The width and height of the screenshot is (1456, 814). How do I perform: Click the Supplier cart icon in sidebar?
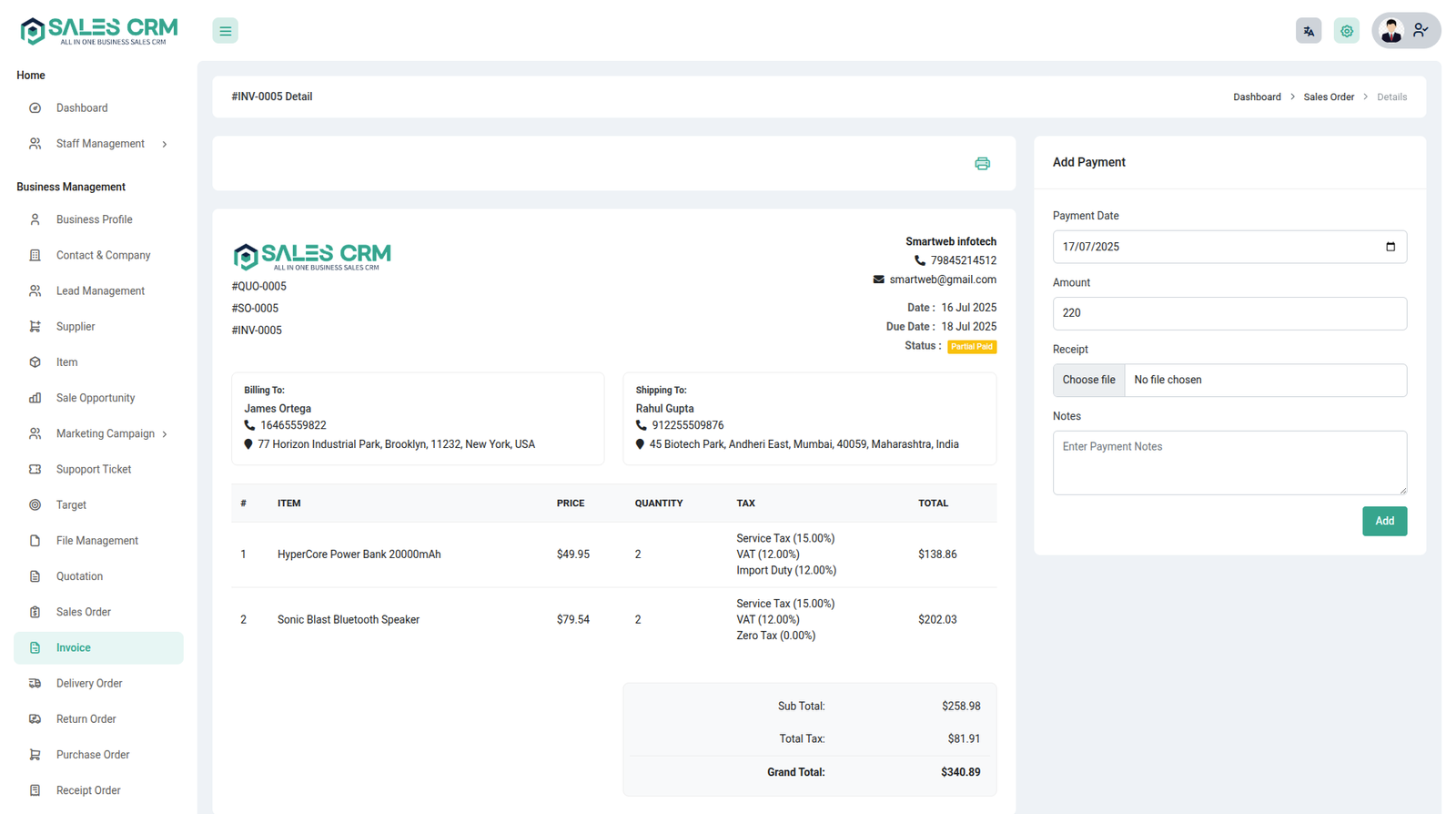[x=35, y=327]
